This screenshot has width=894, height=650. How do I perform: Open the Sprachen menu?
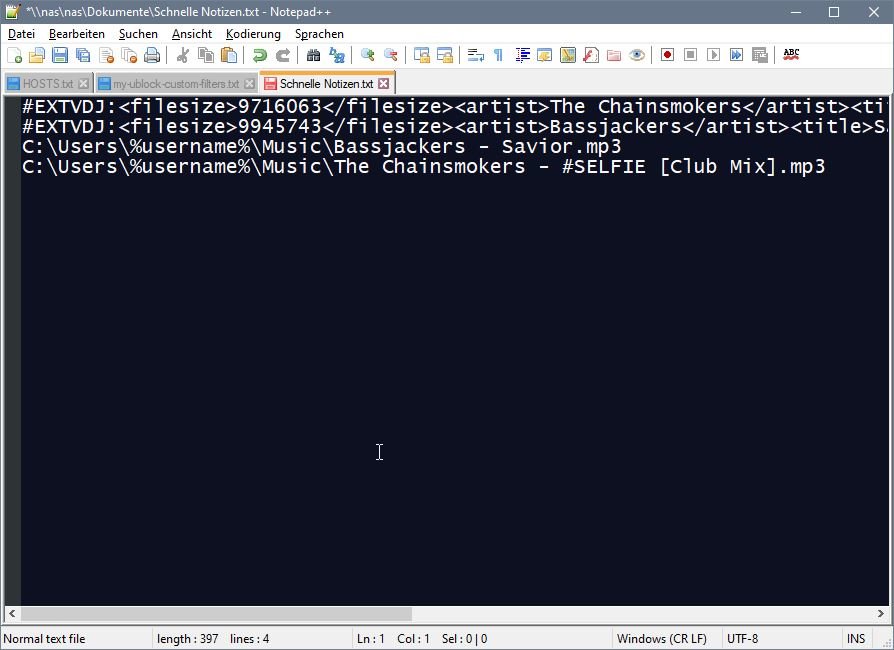[319, 34]
